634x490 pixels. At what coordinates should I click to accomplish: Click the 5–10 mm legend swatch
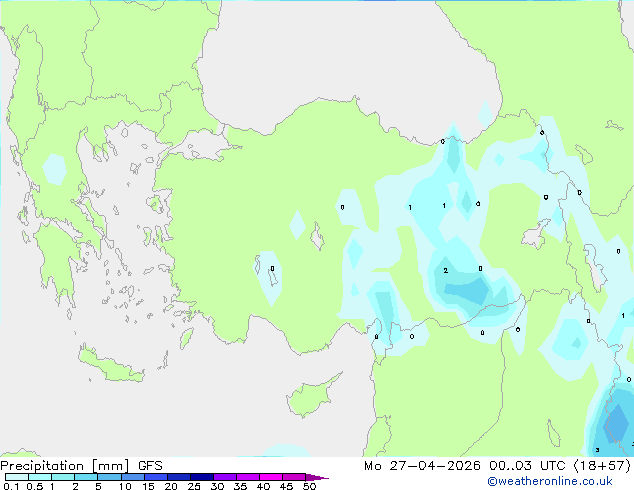(x=109, y=477)
